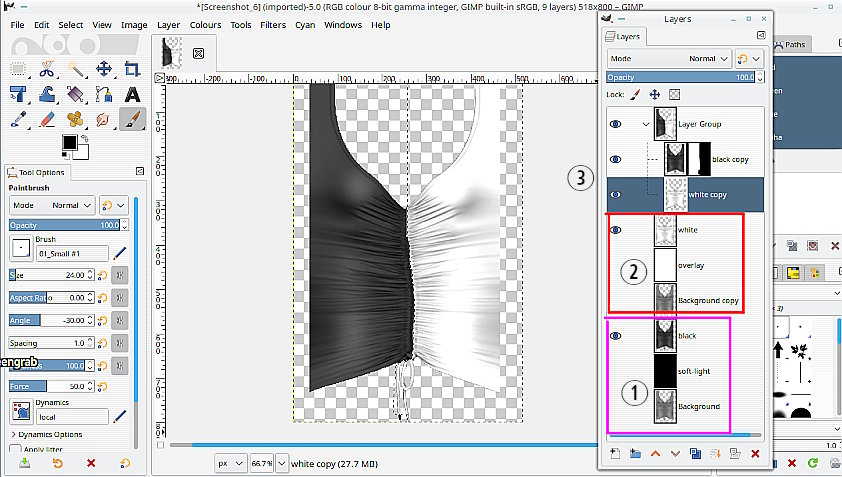842x477 pixels.
Task: Lock pixels with the paintbrush lock icon
Action: 634,95
